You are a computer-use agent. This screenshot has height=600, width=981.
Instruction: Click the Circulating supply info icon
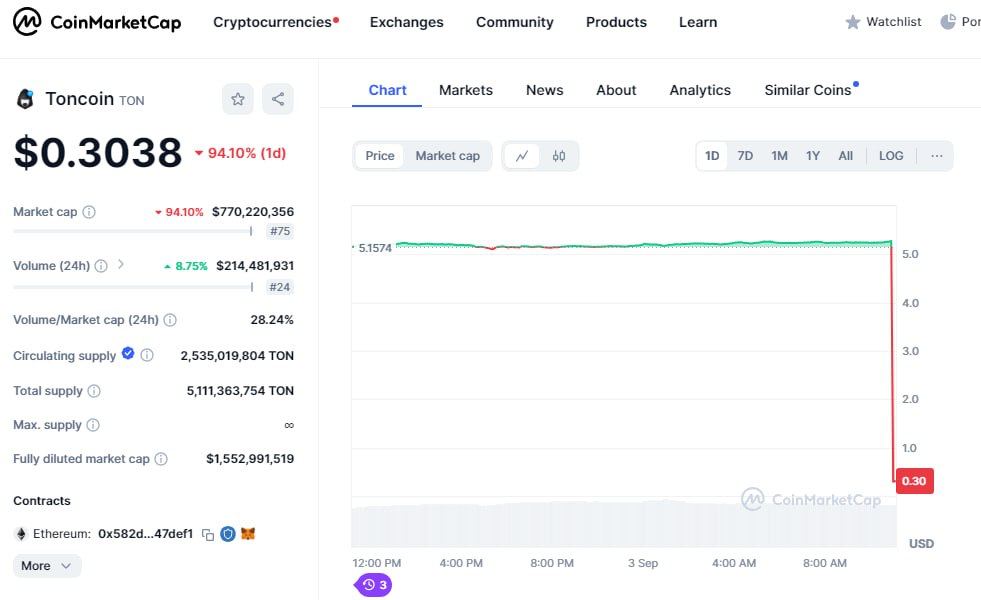(147, 355)
